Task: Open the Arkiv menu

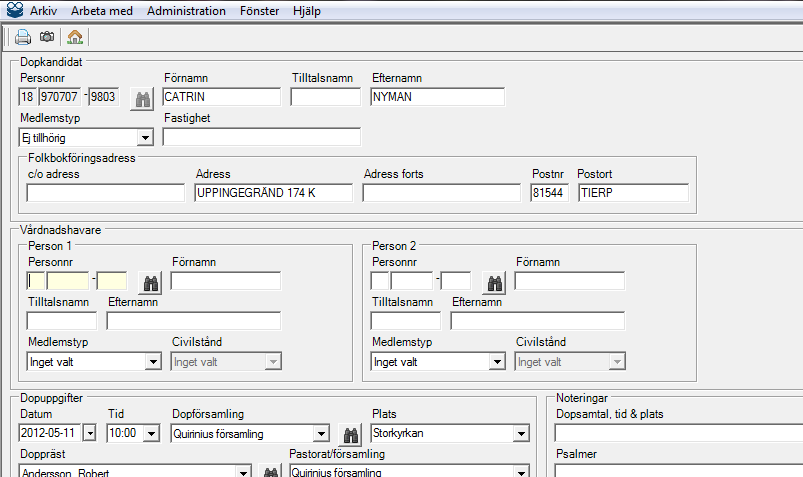Action: coord(44,11)
